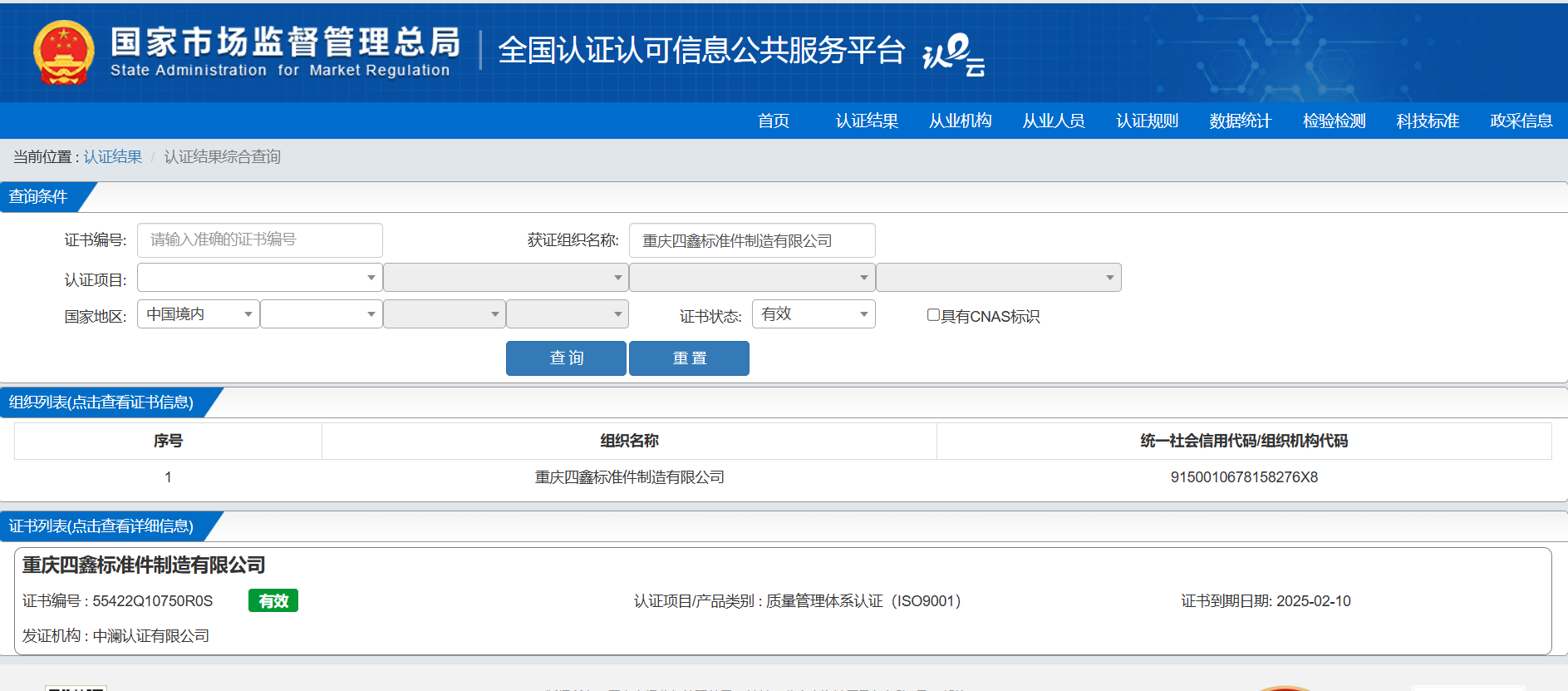Go to 从业机构 in navigation bar
Screen dimensions: 1568x691
960,121
